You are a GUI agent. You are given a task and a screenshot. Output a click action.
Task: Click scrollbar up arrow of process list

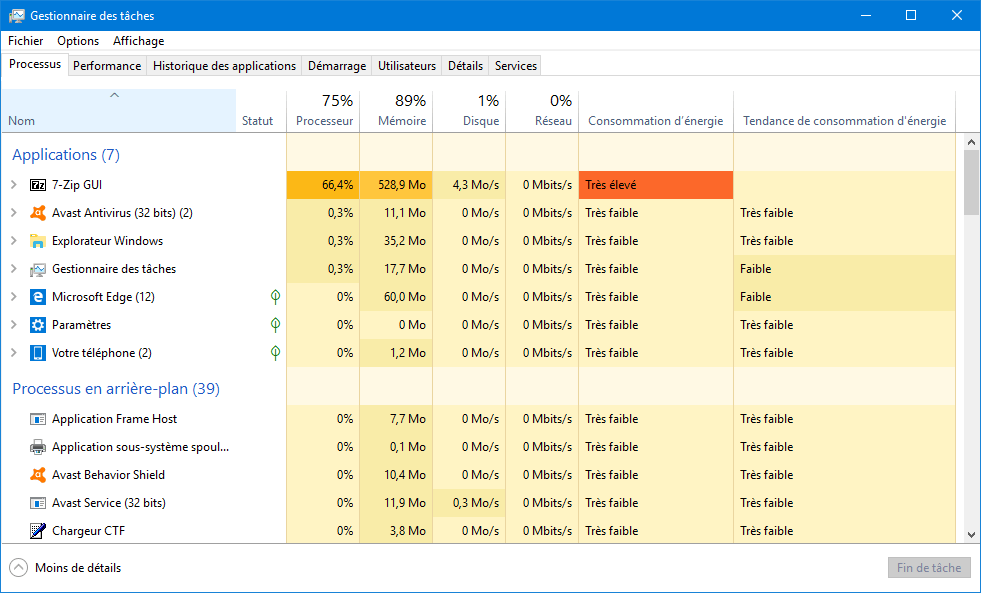(x=971, y=143)
